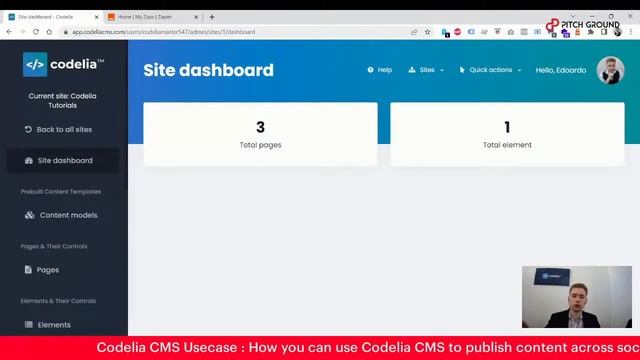Click the Back to all sites arrow icon

click(x=28, y=129)
